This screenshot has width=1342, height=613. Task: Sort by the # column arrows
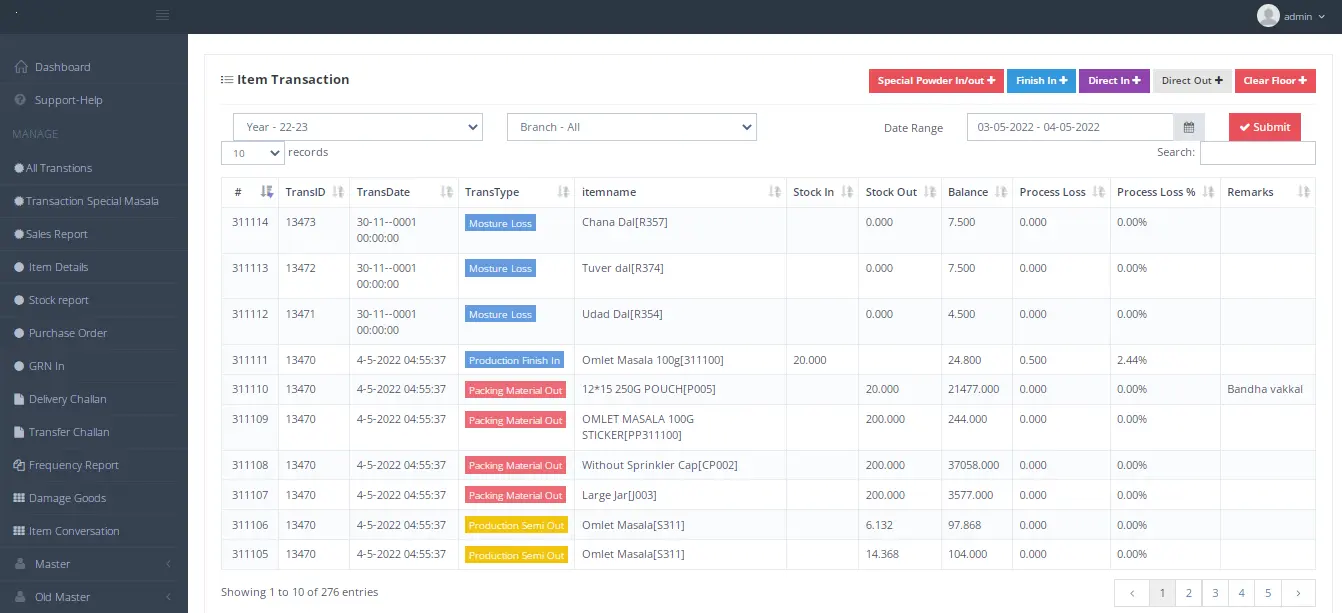click(266, 192)
